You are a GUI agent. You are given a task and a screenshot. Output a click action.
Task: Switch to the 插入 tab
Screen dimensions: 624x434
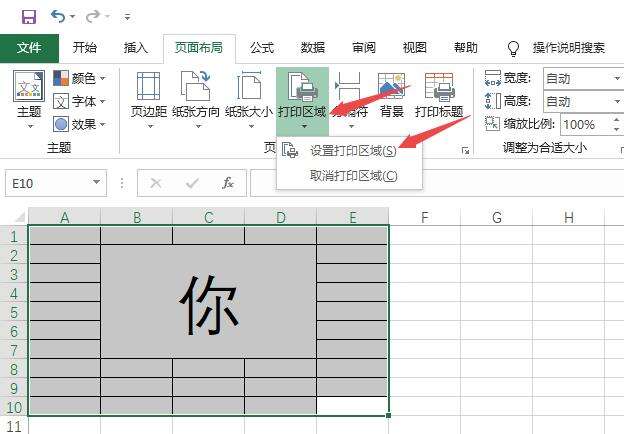click(x=136, y=48)
